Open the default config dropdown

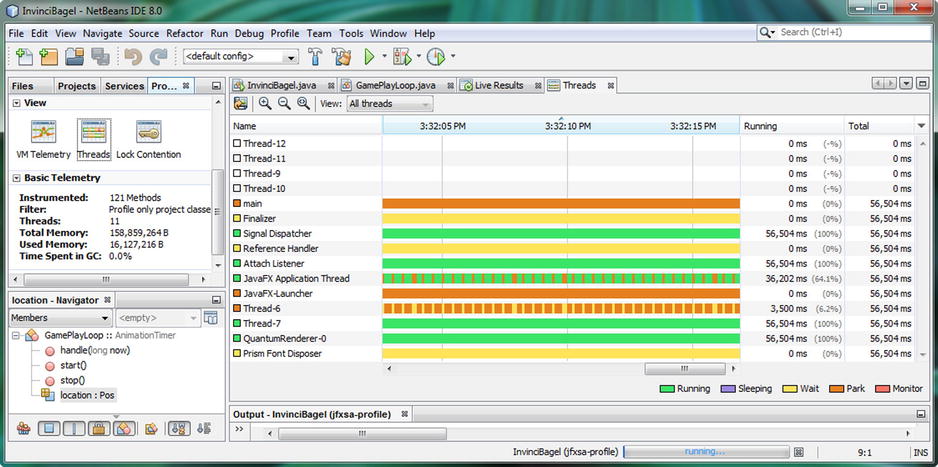240,57
